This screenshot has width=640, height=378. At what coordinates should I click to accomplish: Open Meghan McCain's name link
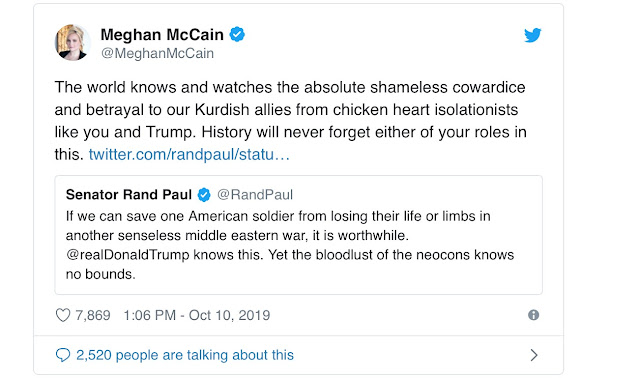coord(162,35)
